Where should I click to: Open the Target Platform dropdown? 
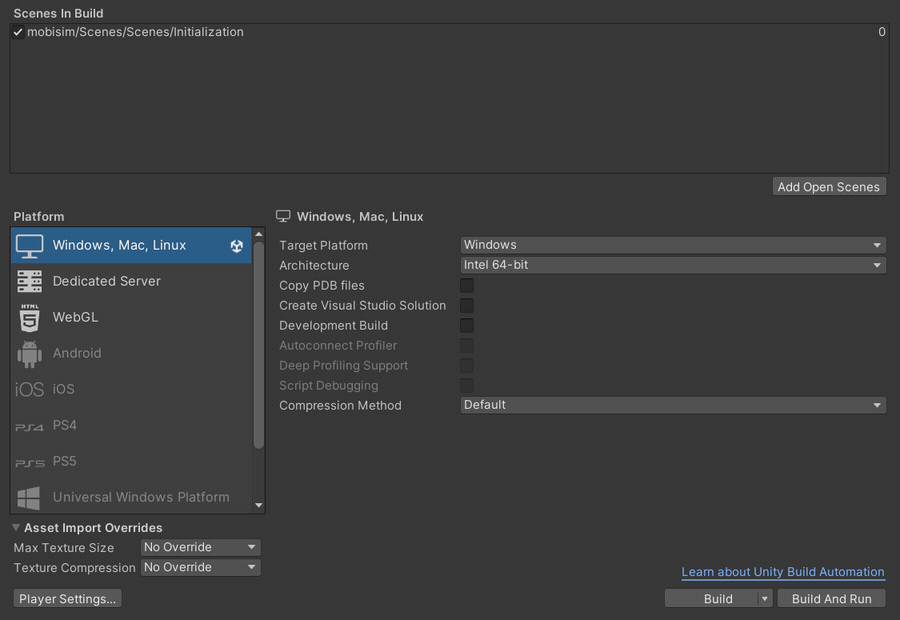tap(673, 245)
